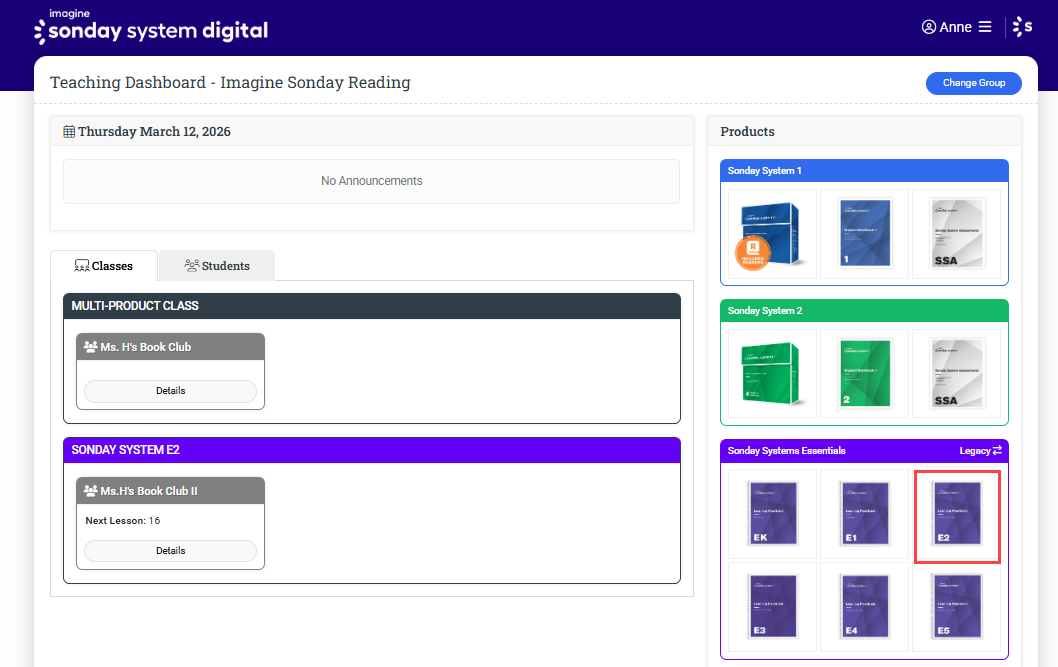Select the highlighted E2 learning plan book
The image size is (1058, 667).
click(x=956, y=514)
